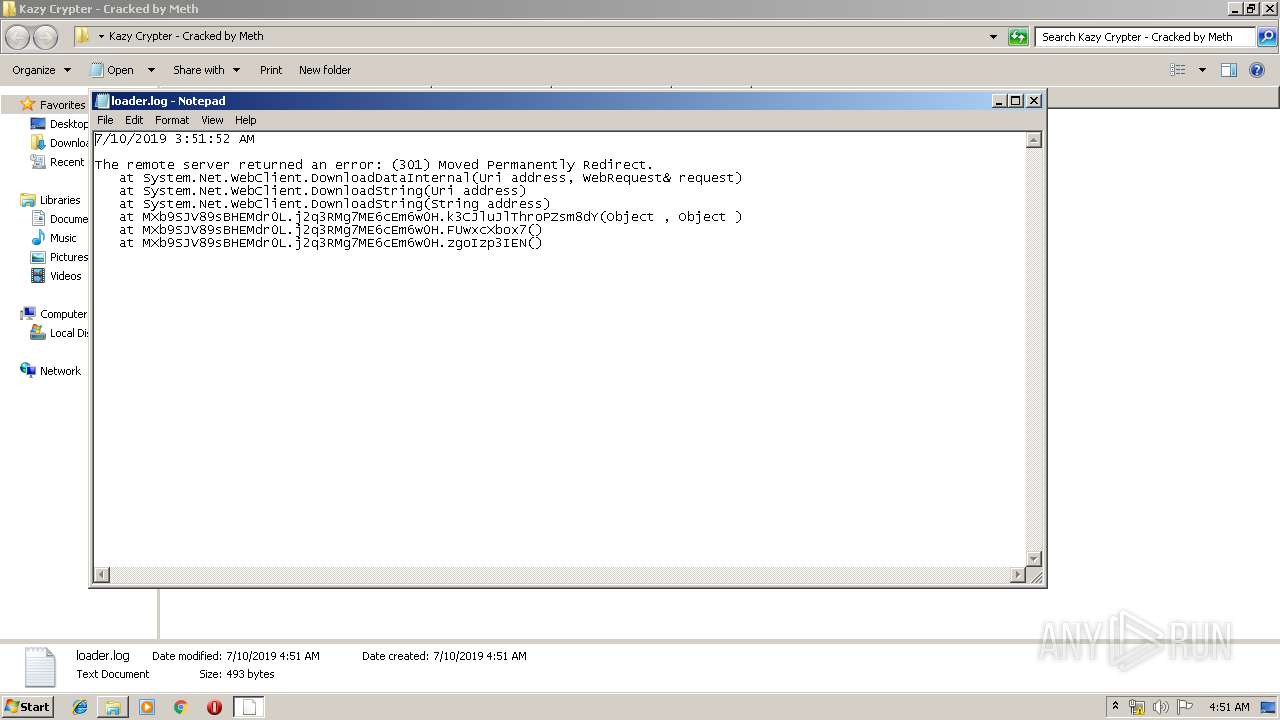Viewport: 1280px width, 720px height.
Task: Select Favorites in the navigation pane
Action: [x=53, y=105]
